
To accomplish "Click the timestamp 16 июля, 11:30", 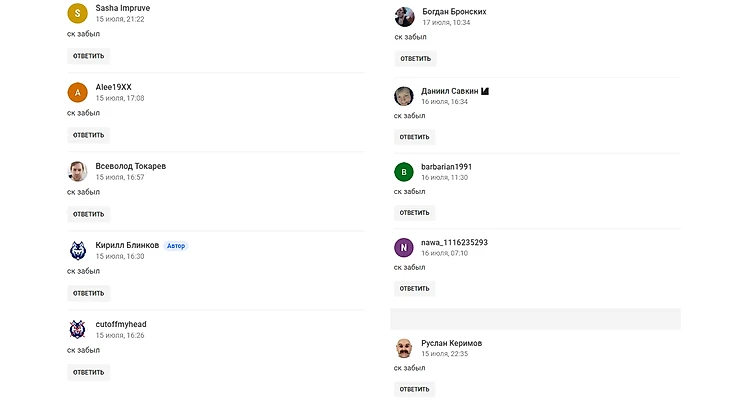I will (x=445, y=177).
